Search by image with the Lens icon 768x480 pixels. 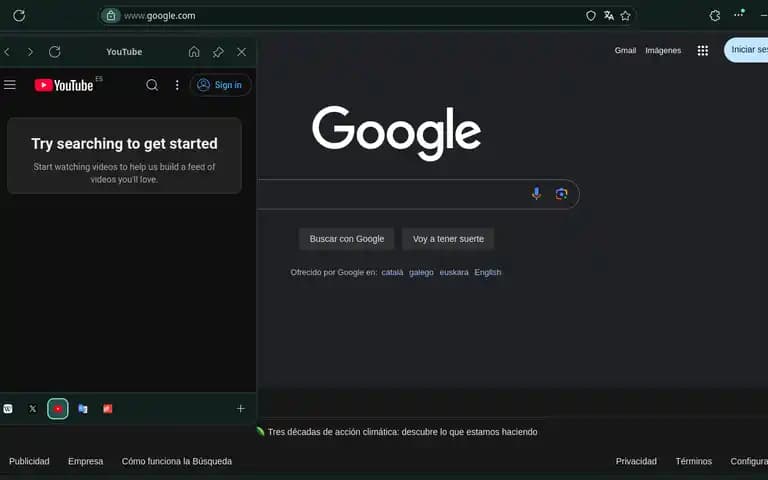coord(561,194)
